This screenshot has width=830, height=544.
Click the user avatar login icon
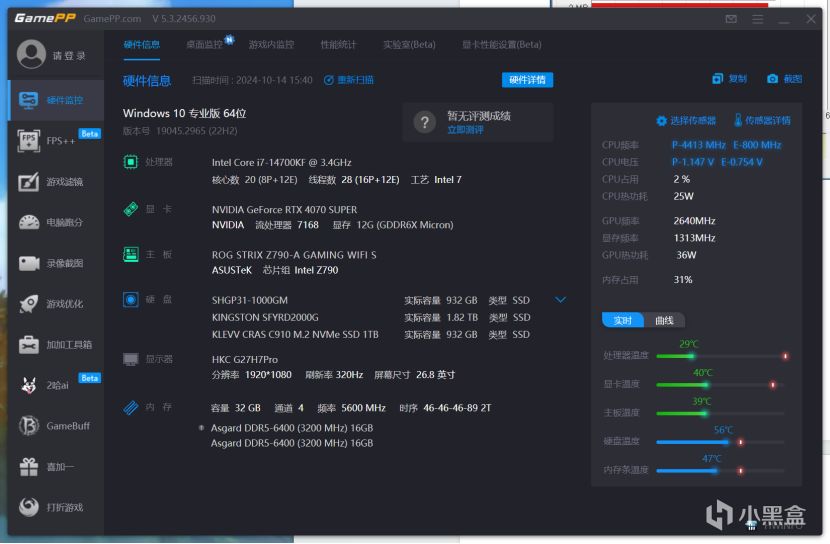(31, 54)
